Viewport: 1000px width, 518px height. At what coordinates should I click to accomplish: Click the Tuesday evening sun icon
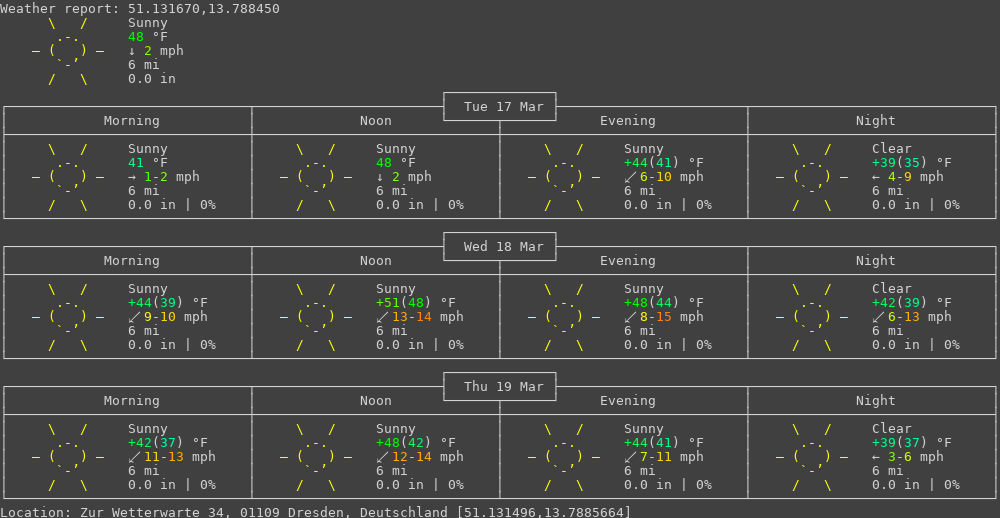(x=564, y=177)
